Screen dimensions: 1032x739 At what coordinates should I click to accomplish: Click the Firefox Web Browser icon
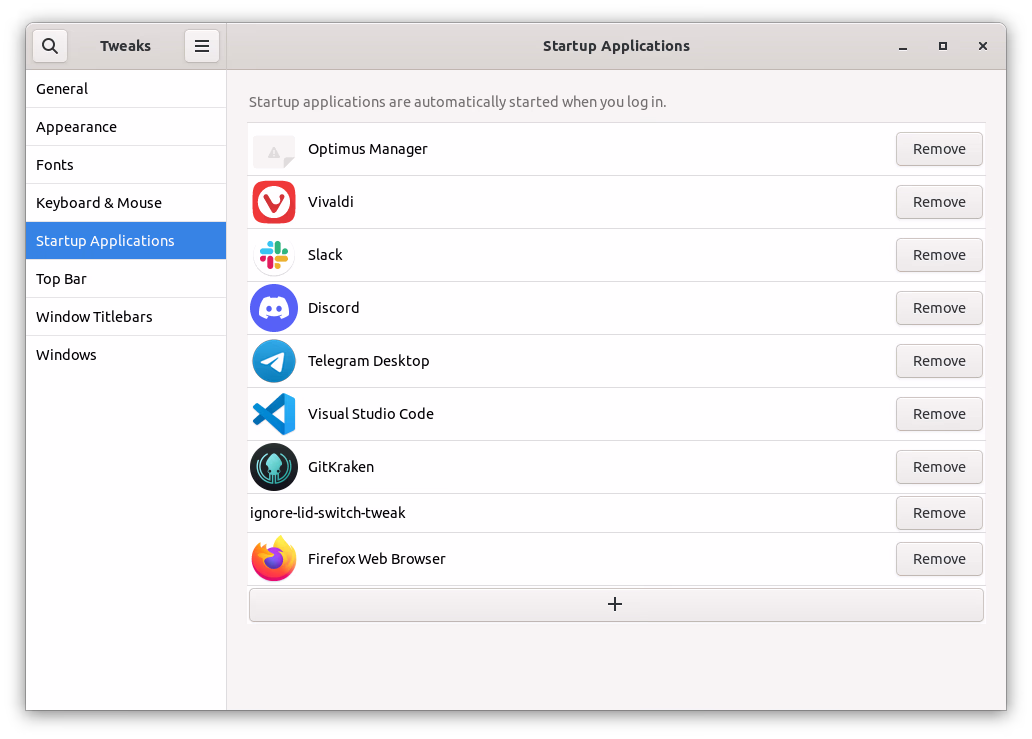point(274,559)
